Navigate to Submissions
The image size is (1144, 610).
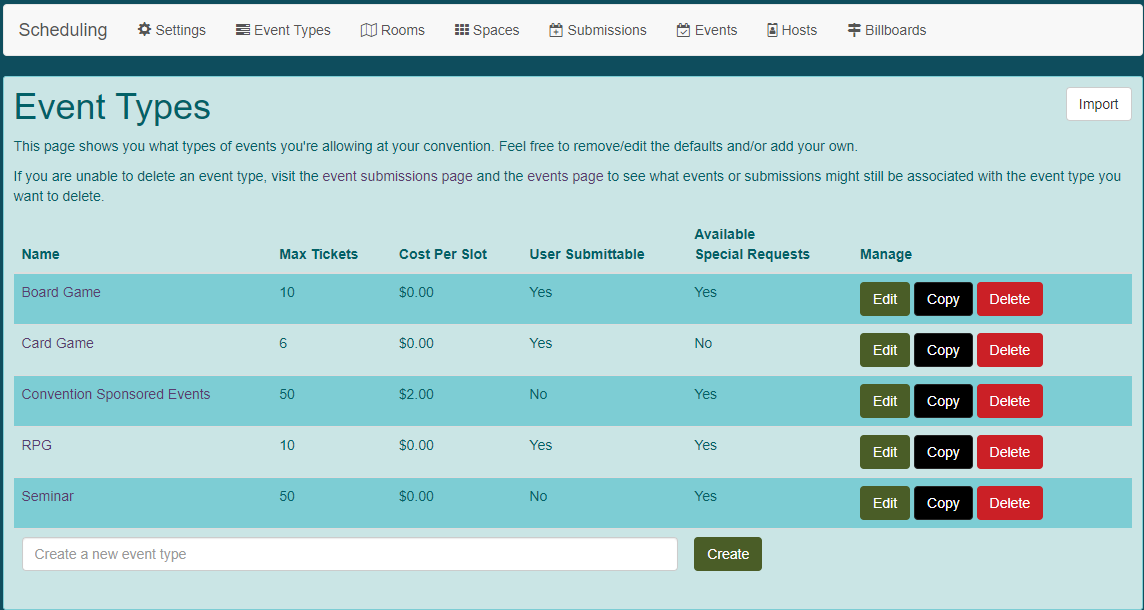pyautogui.click(x=598, y=30)
